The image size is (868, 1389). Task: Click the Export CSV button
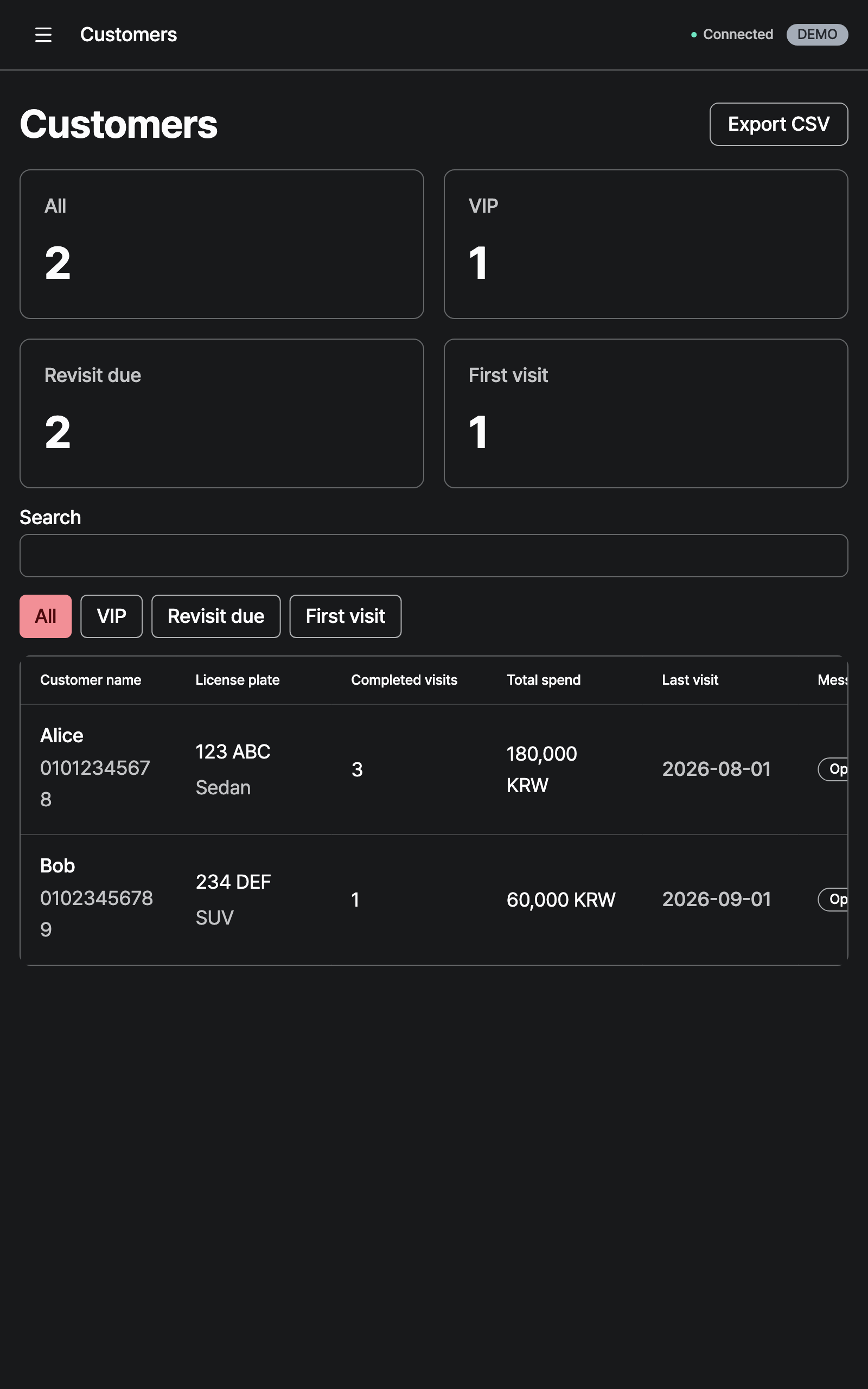coord(778,124)
